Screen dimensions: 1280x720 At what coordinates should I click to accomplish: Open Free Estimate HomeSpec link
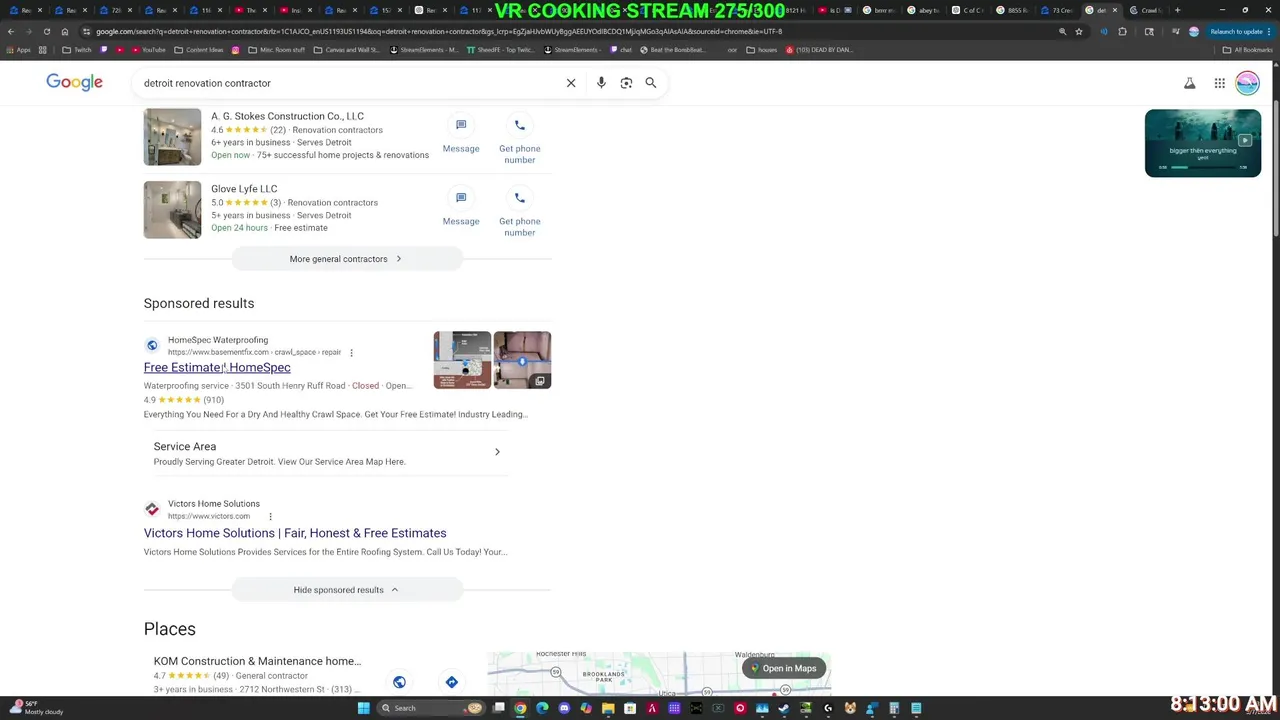click(x=217, y=367)
